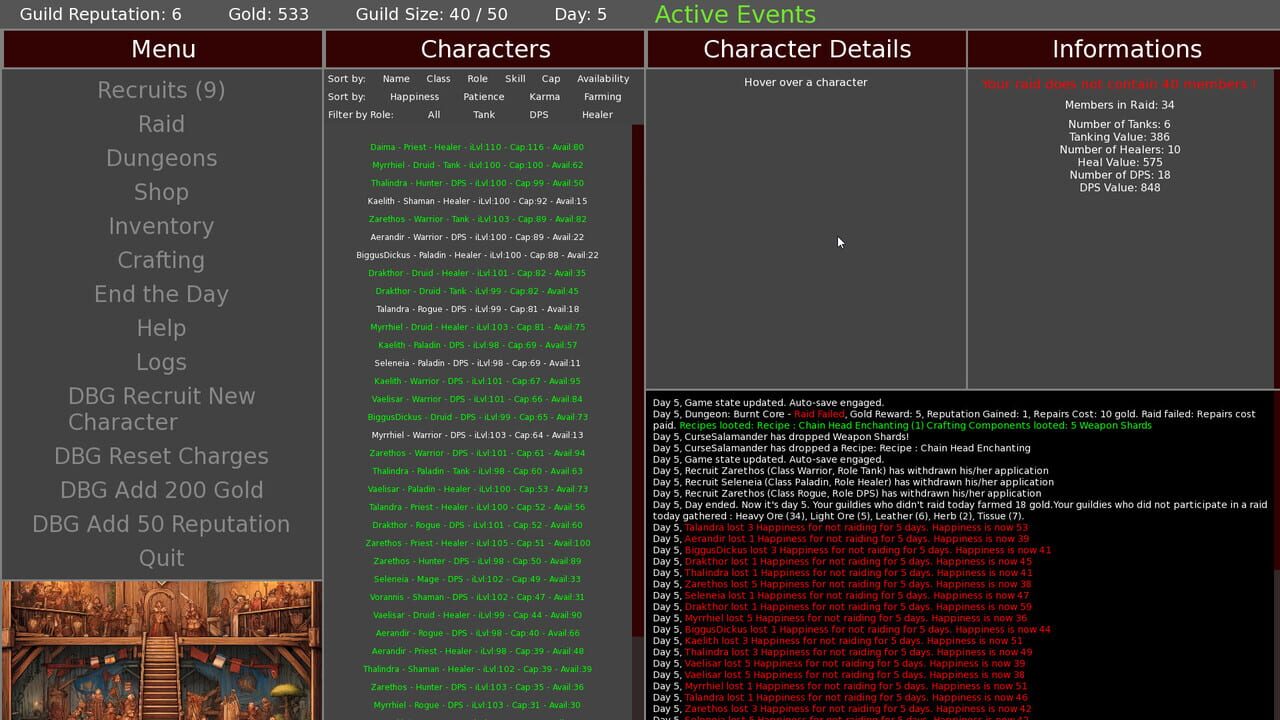This screenshot has height=720, width=1280.
Task: Open the Raid screen from the menu
Action: (161, 124)
